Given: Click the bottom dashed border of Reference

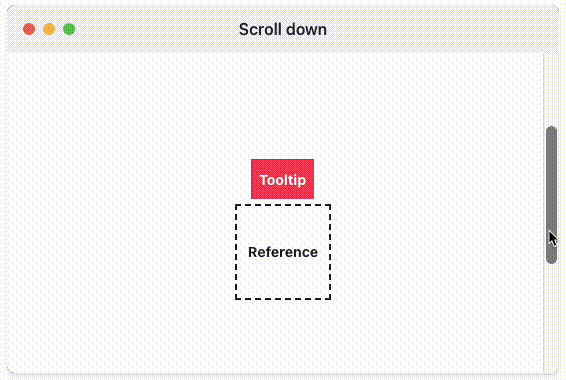Looking at the screenshot, I should [283, 299].
